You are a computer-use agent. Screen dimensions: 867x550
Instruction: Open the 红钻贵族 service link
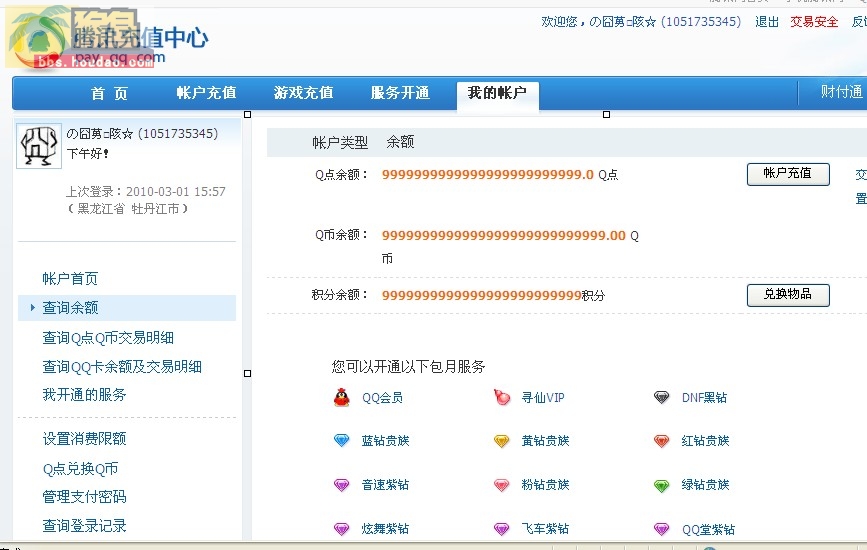click(705, 441)
